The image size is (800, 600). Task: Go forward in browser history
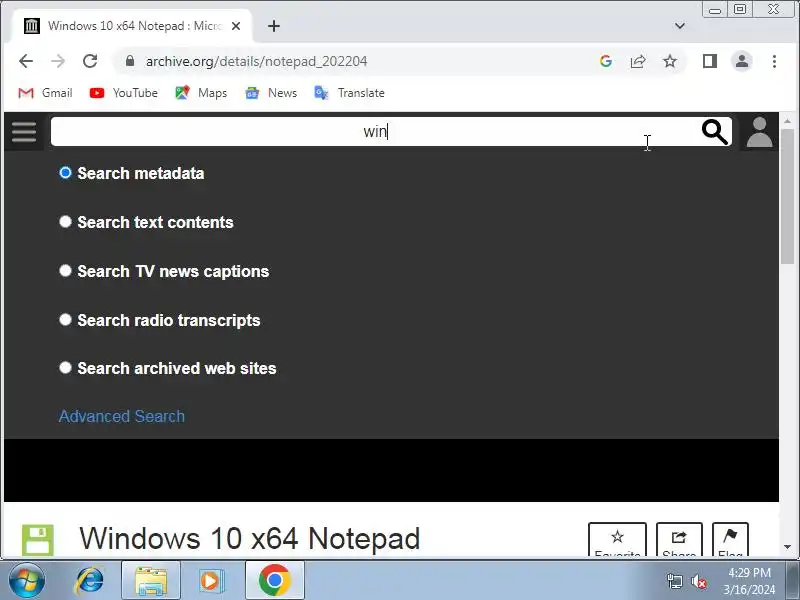(x=58, y=61)
